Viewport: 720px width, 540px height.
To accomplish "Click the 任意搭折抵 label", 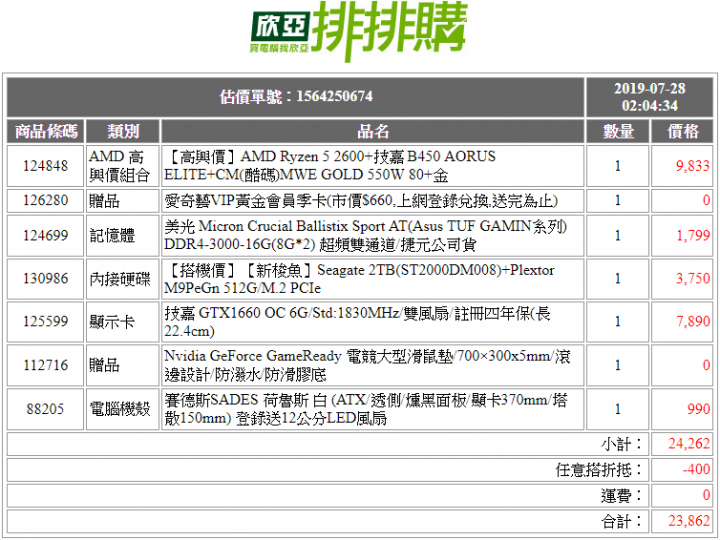I will 599,470.
